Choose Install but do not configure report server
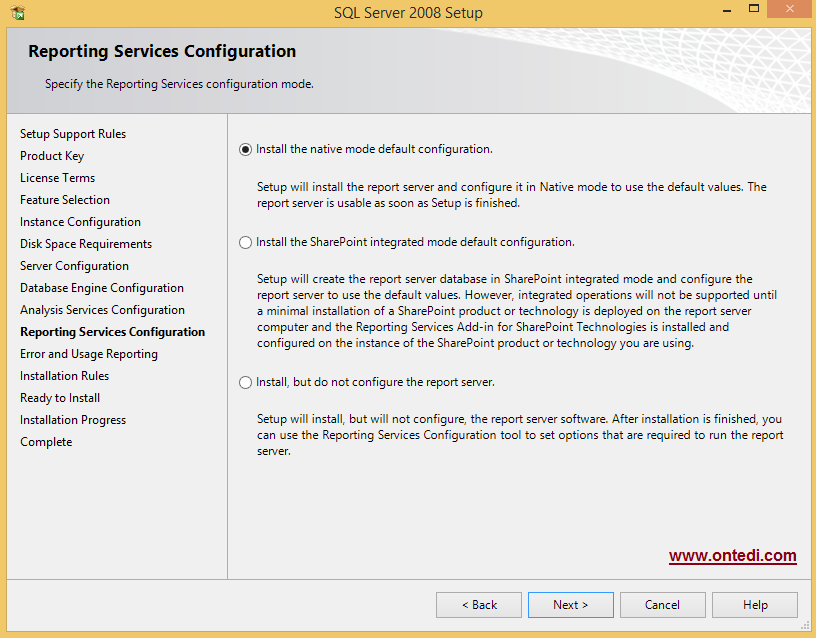Viewport: 816px width, 638px height. pos(245,382)
